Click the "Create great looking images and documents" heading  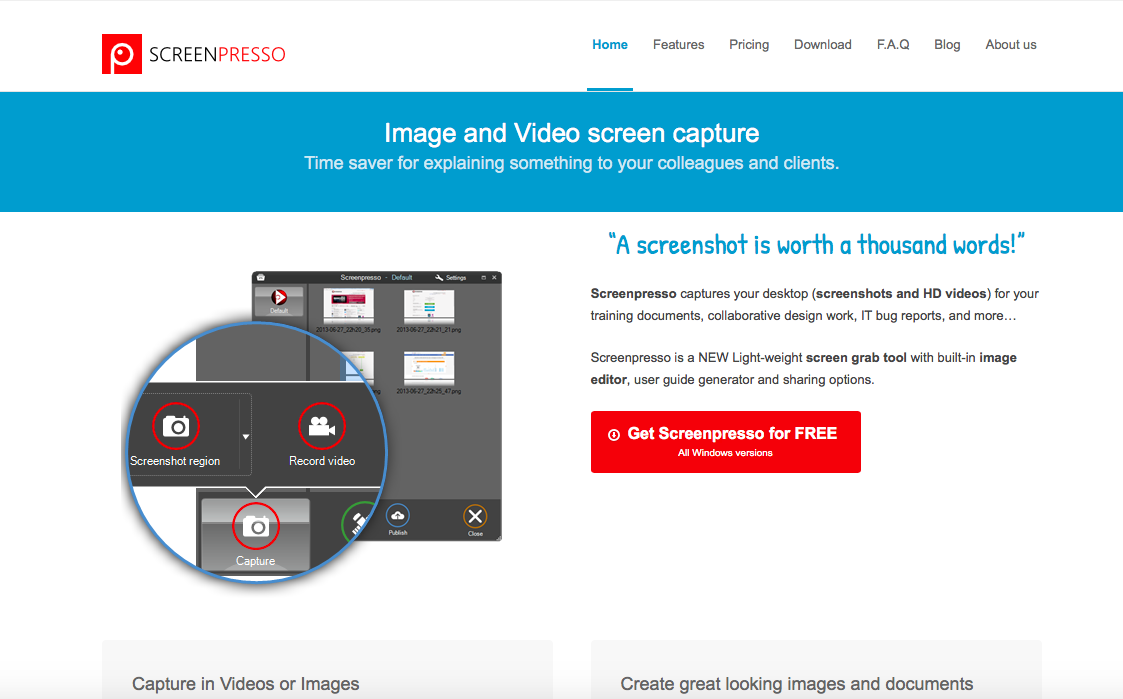(x=796, y=684)
